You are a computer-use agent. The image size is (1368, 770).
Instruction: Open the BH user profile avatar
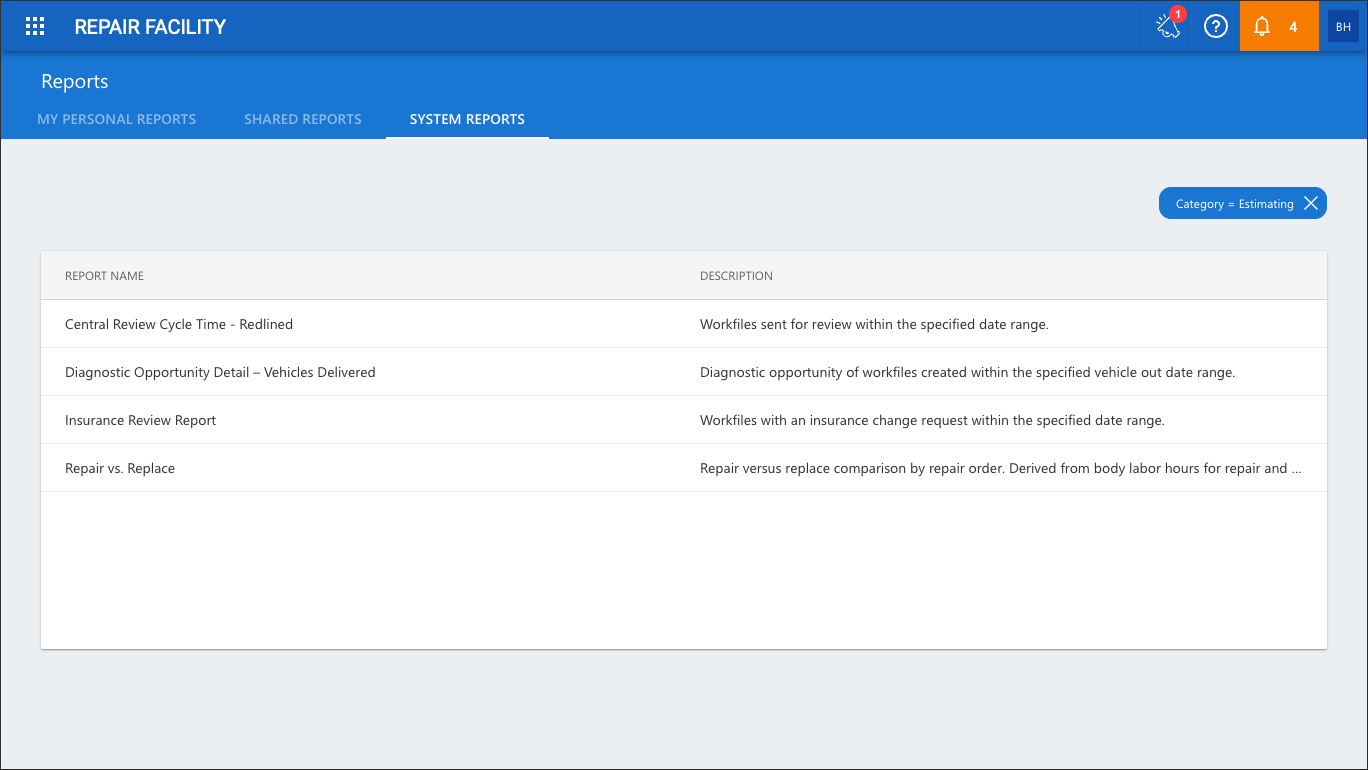[1343, 27]
